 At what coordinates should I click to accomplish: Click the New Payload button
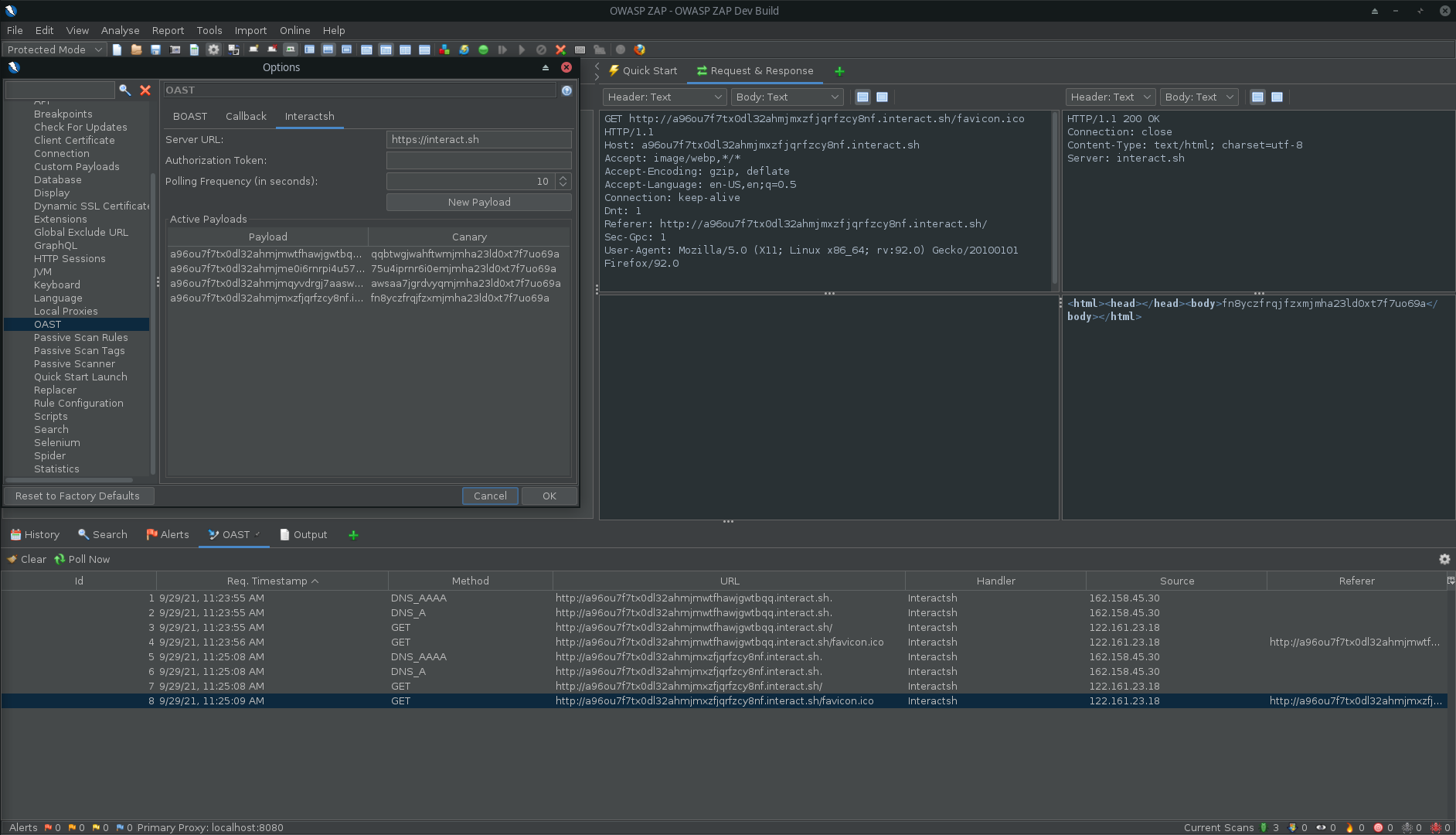click(478, 202)
